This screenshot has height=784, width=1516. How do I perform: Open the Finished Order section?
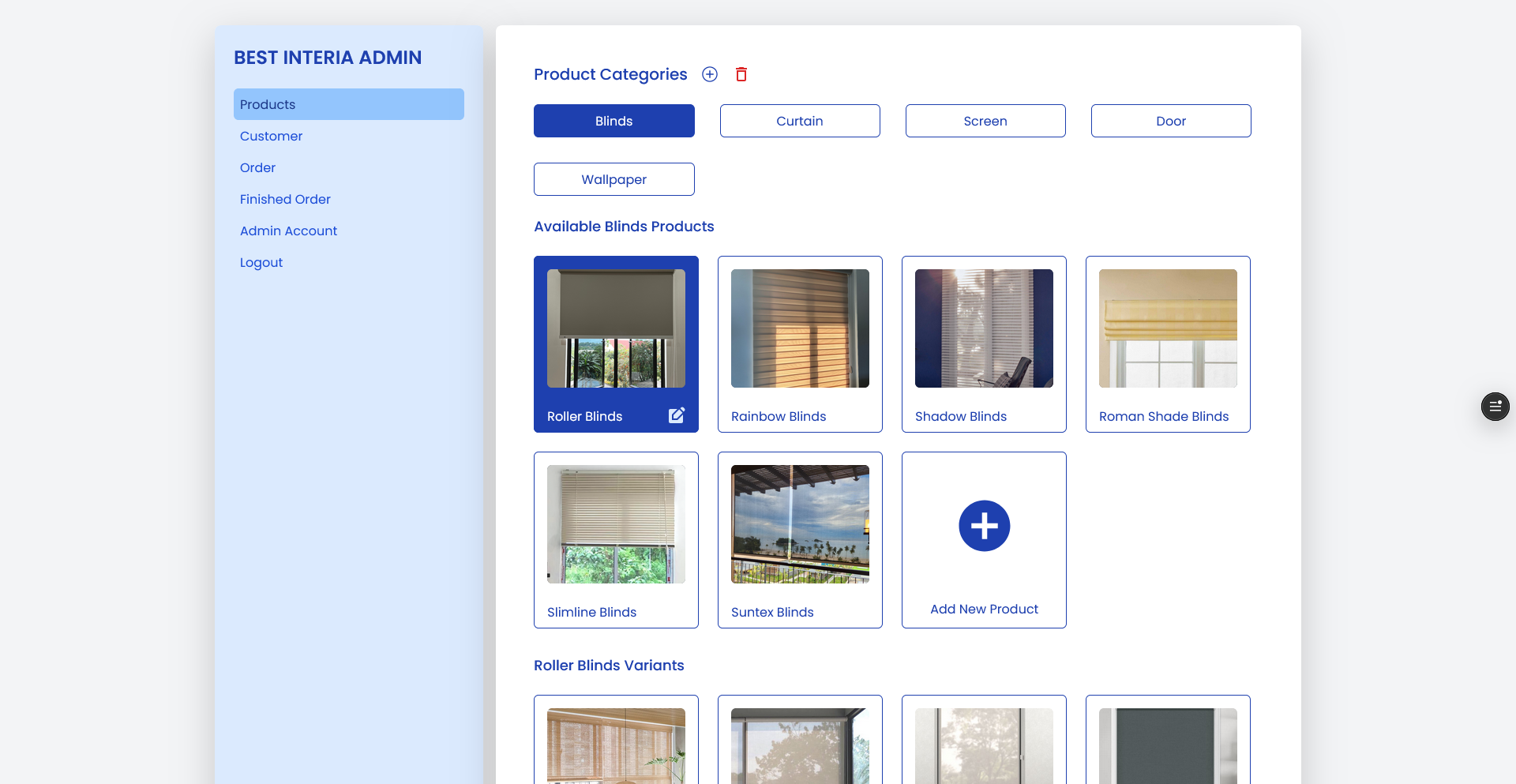tap(285, 199)
